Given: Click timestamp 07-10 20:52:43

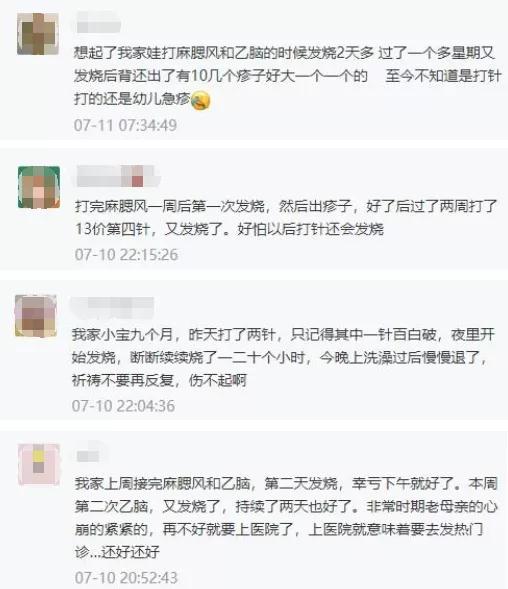Looking at the screenshot, I should coord(126,577).
